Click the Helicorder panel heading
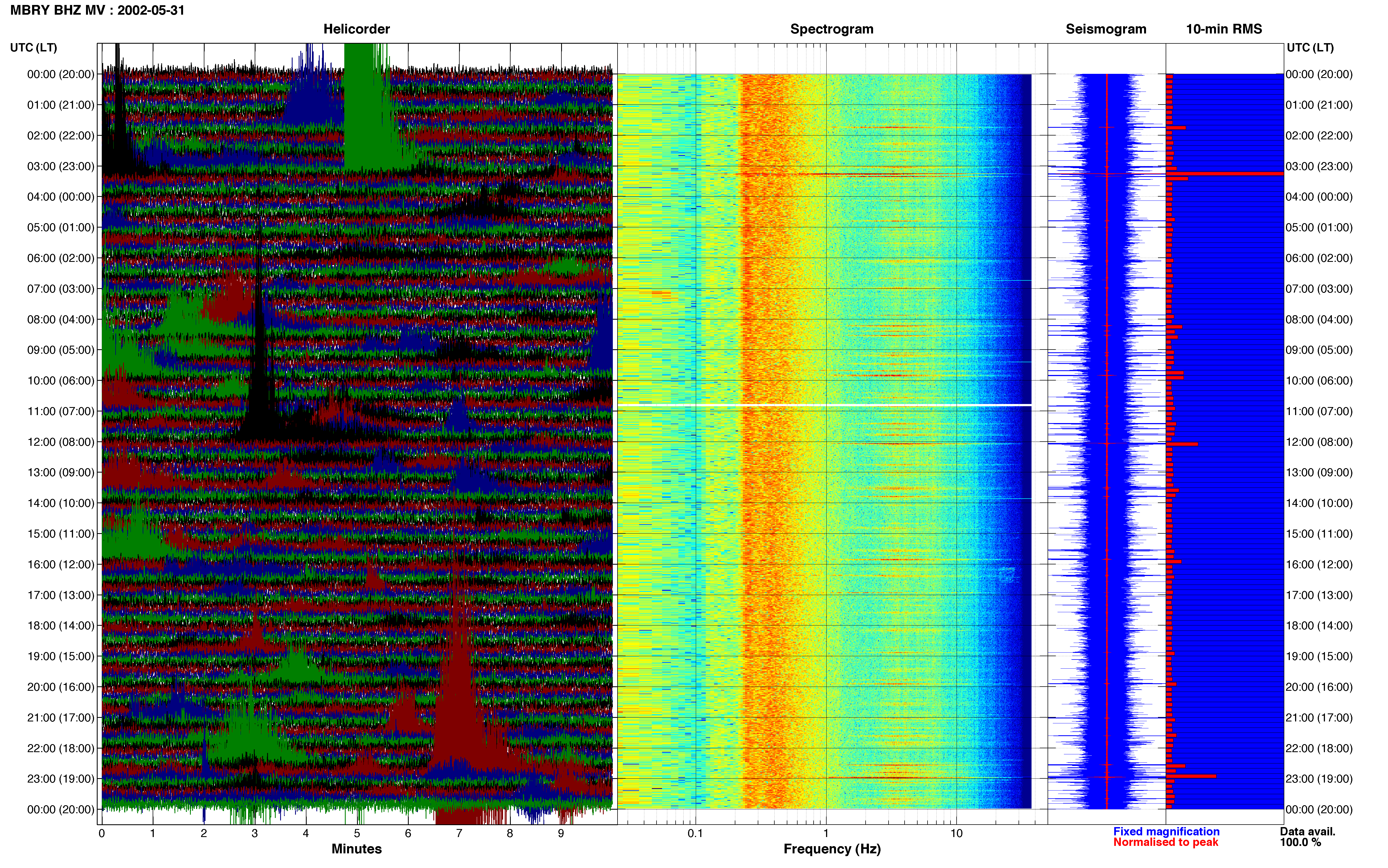The height and width of the screenshot is (868, 1388). coord(356,29)
